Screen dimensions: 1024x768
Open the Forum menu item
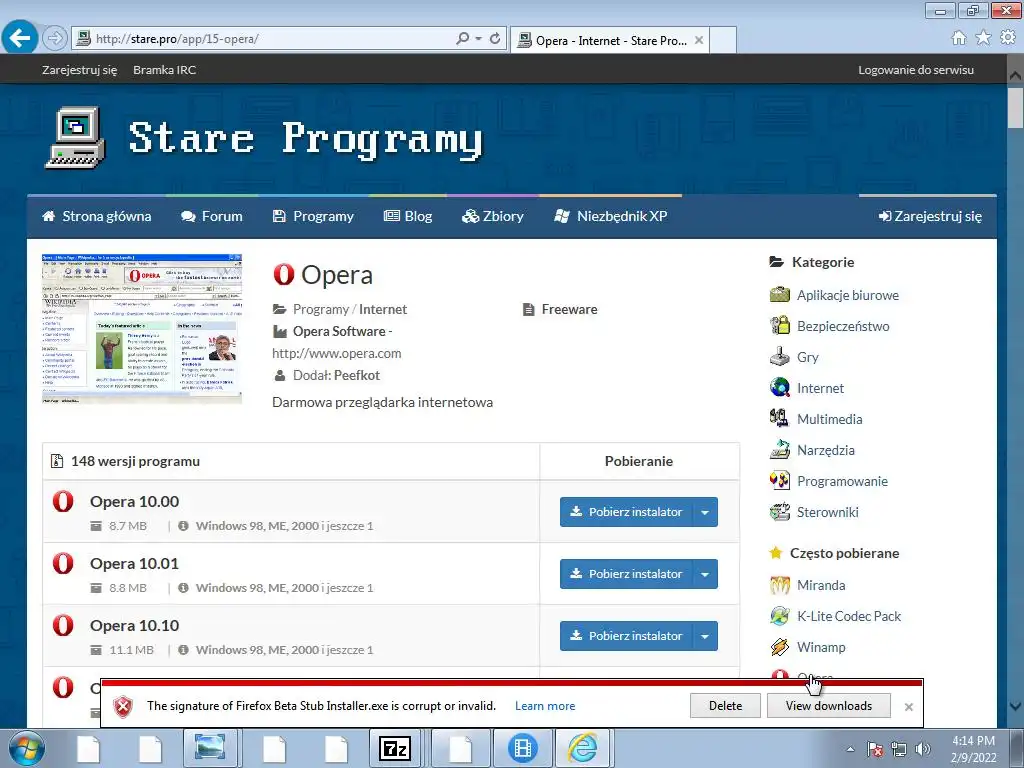click(x=212, y=216)
